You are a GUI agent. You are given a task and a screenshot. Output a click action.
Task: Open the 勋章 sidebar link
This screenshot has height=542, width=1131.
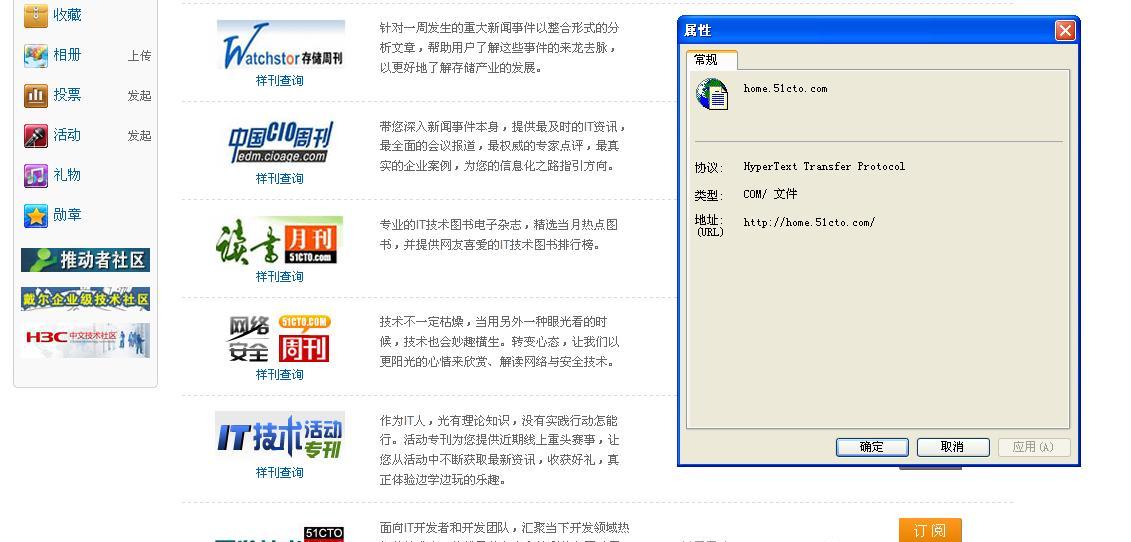pos(67,215)
